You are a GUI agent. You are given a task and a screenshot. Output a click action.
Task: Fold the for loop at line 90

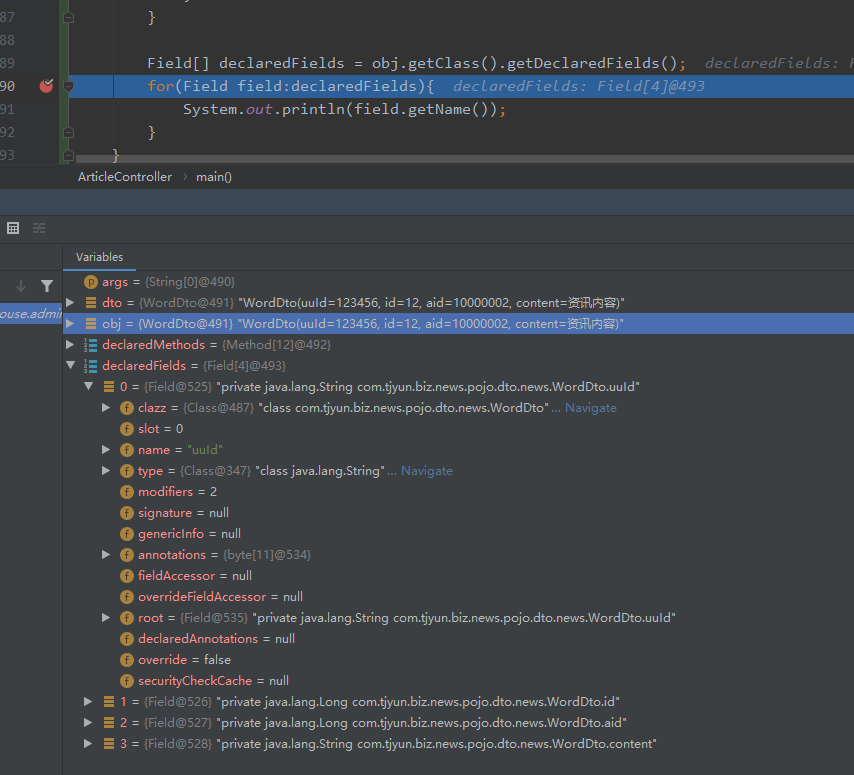point(69,86)
